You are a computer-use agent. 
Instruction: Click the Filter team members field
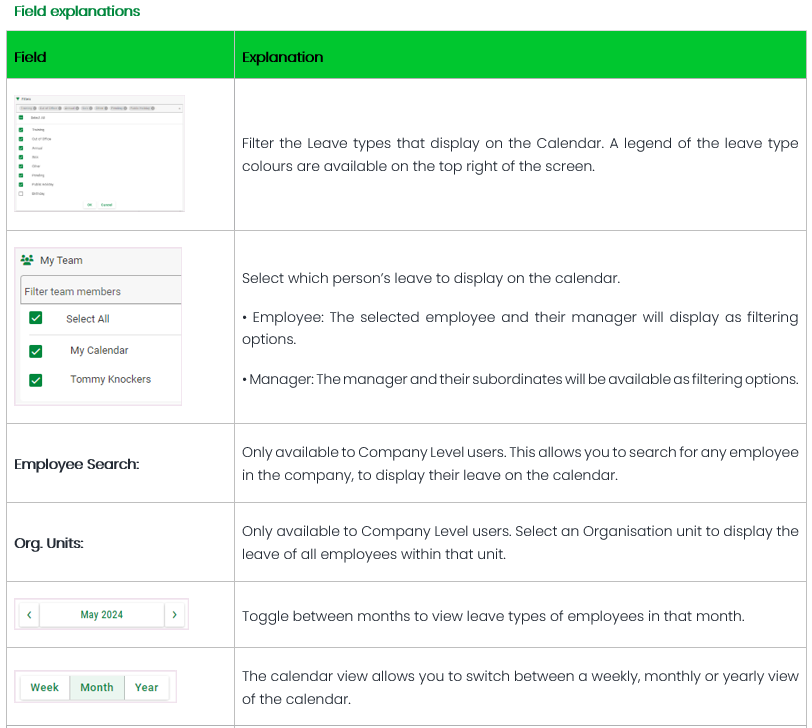100,291
